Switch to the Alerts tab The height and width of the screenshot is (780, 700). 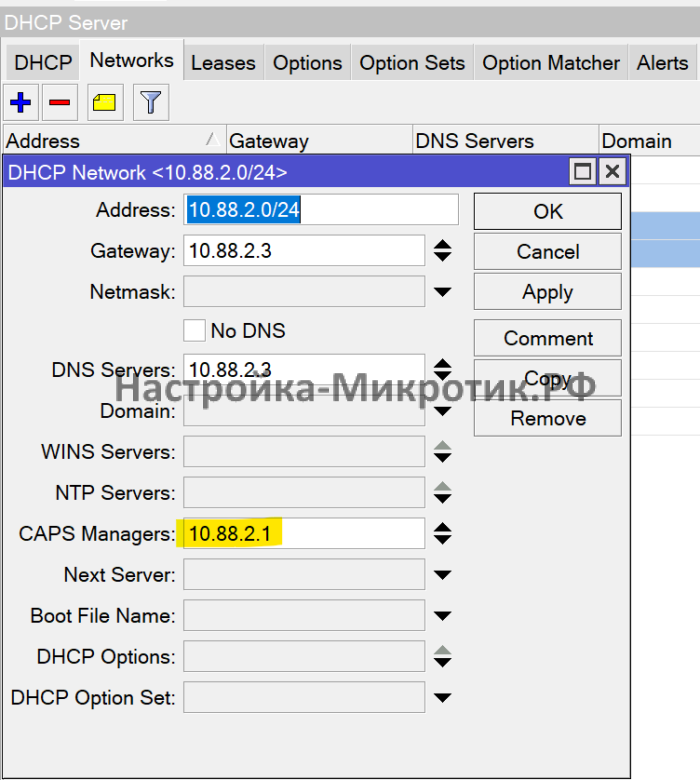(x=662, y=63)
